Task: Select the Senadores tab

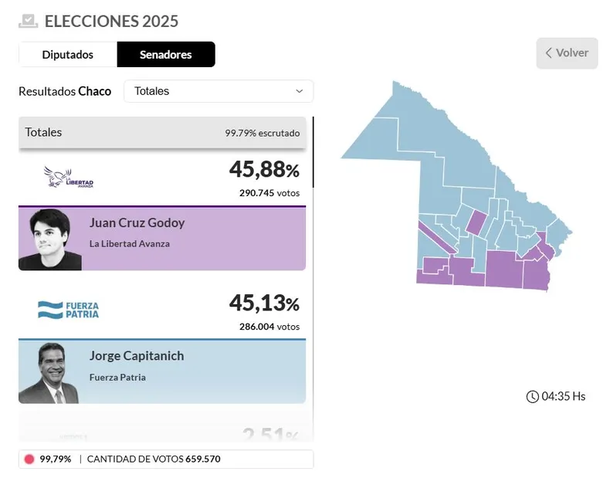Action: click(x=166, y=54)
